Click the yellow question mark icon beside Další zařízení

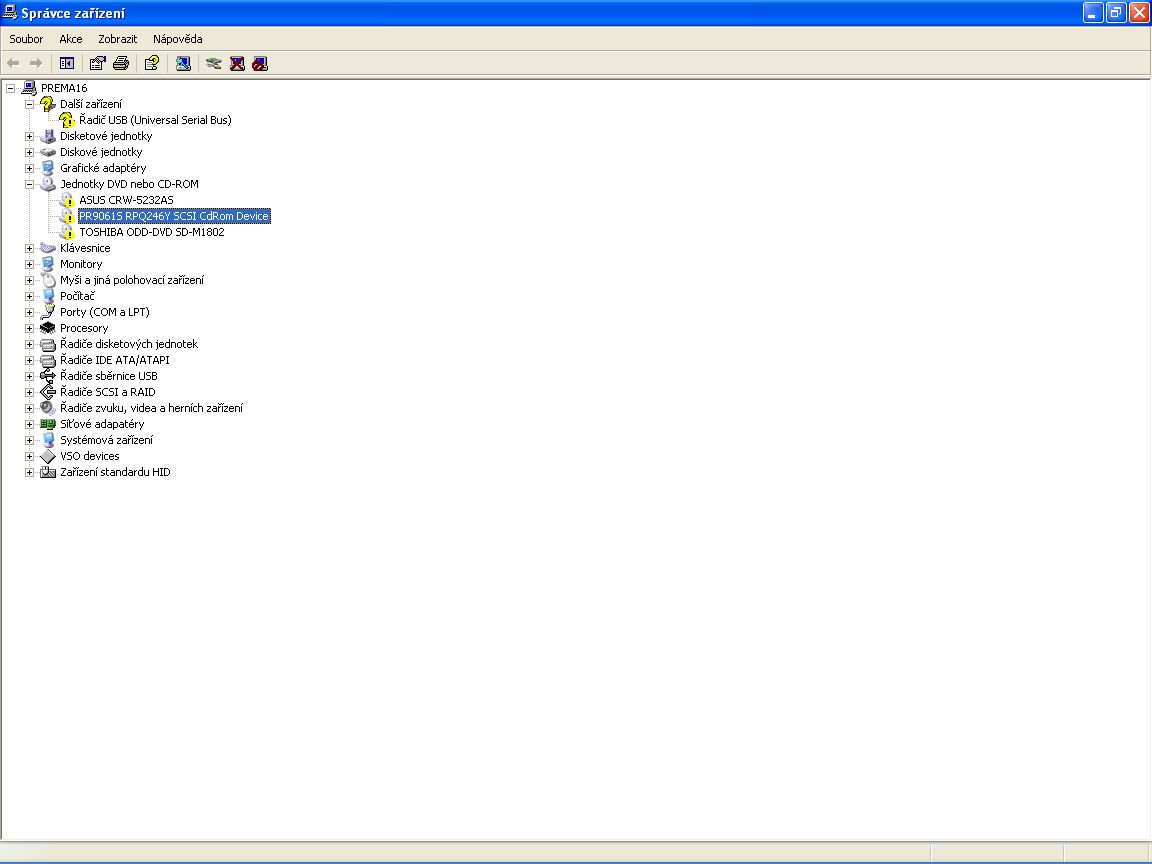48,104
